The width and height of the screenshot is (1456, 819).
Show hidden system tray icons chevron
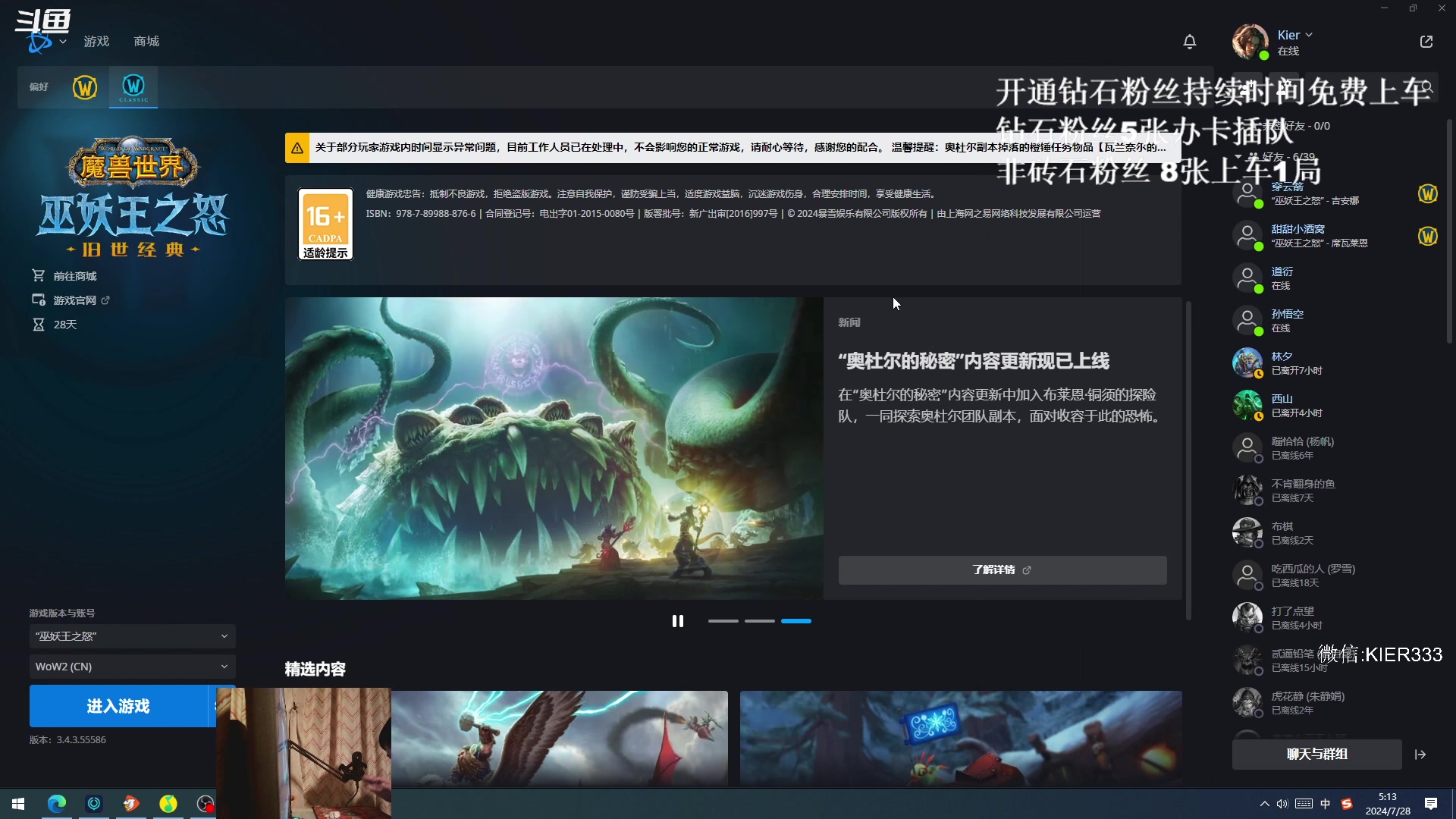[x=1264, y=804]
